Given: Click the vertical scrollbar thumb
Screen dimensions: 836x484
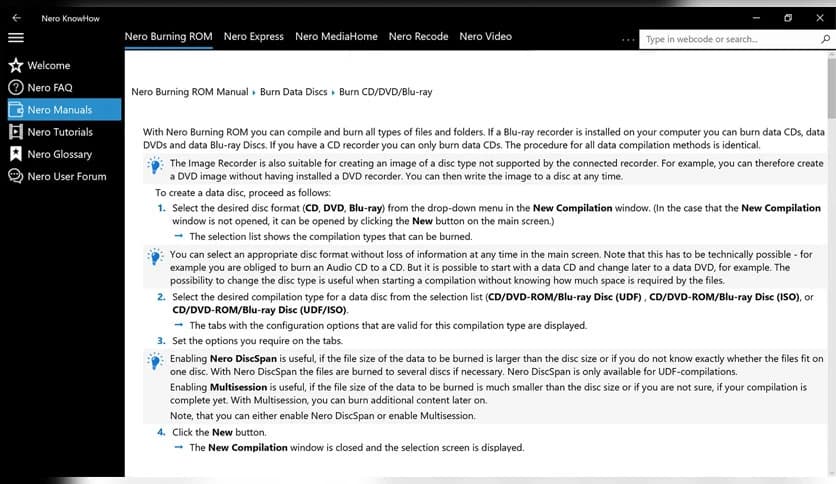Looking at the screenshot, I should pyautogui.click(x=832, y=86).
